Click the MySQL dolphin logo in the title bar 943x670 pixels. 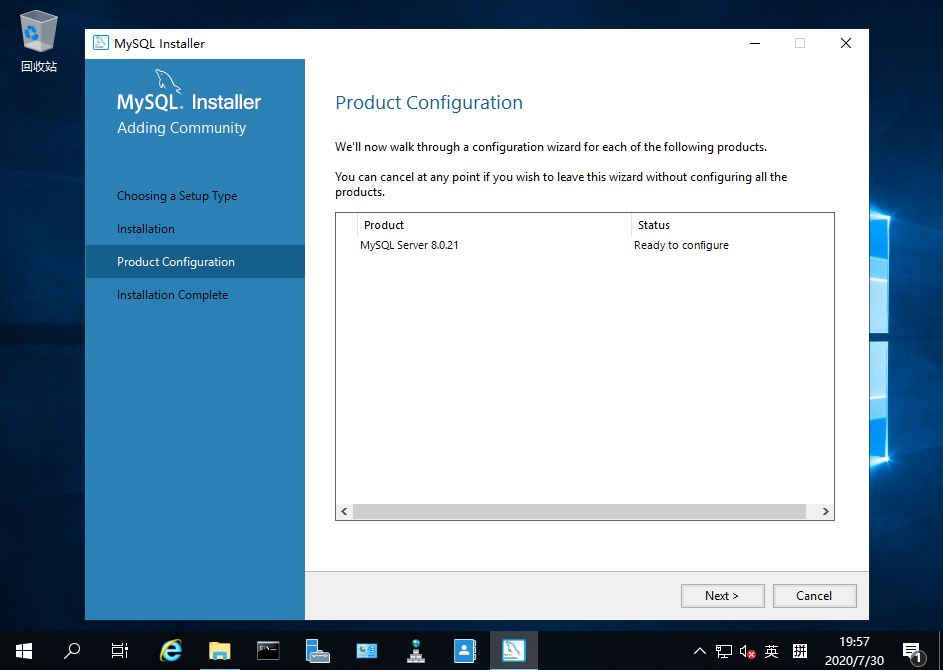(x=101, y=43)
